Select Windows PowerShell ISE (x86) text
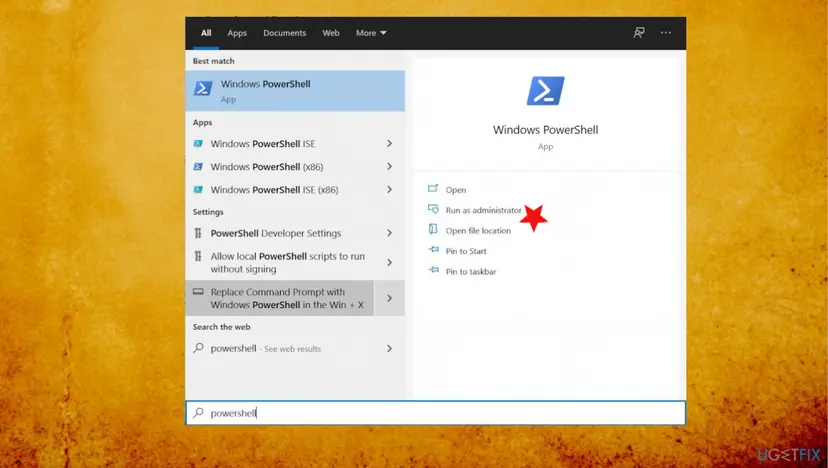This screenshot has height=468, width=828. click(x=274, y=190)
